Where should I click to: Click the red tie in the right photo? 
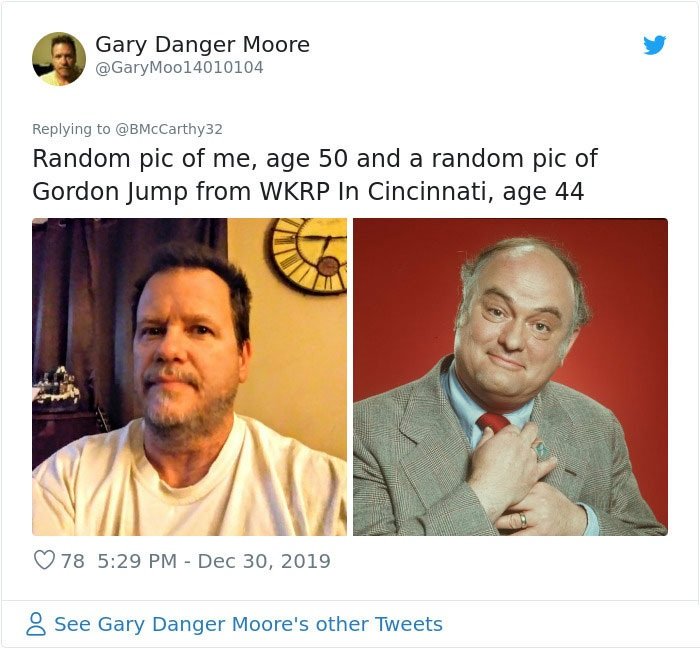[492, 423]
